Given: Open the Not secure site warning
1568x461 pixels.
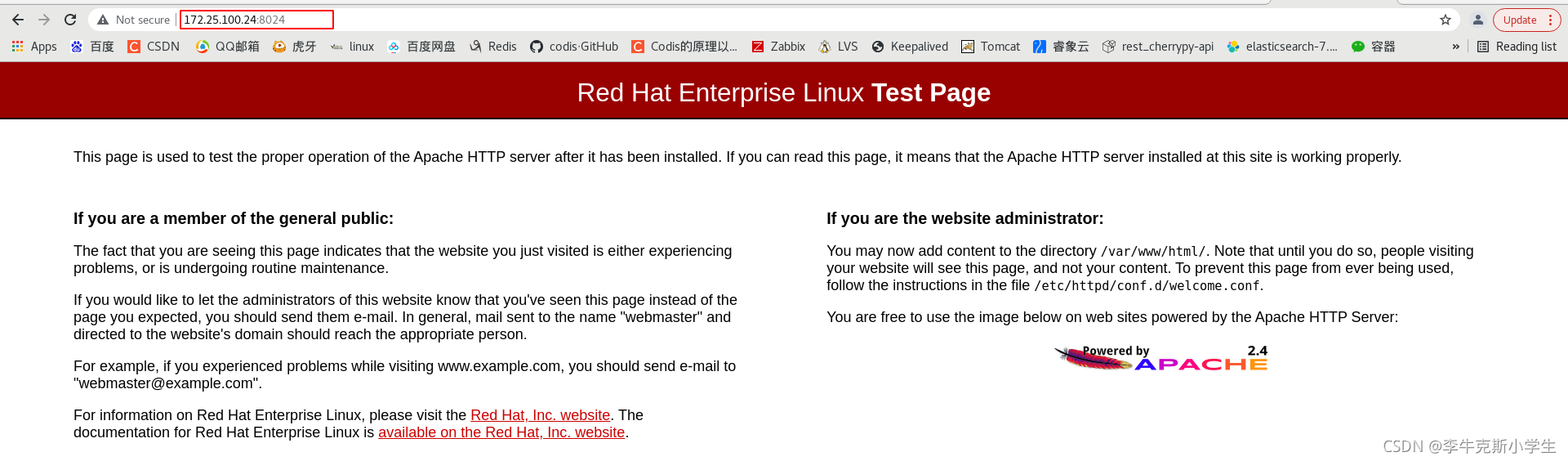Looking at the screenshot, I should 133,20.
